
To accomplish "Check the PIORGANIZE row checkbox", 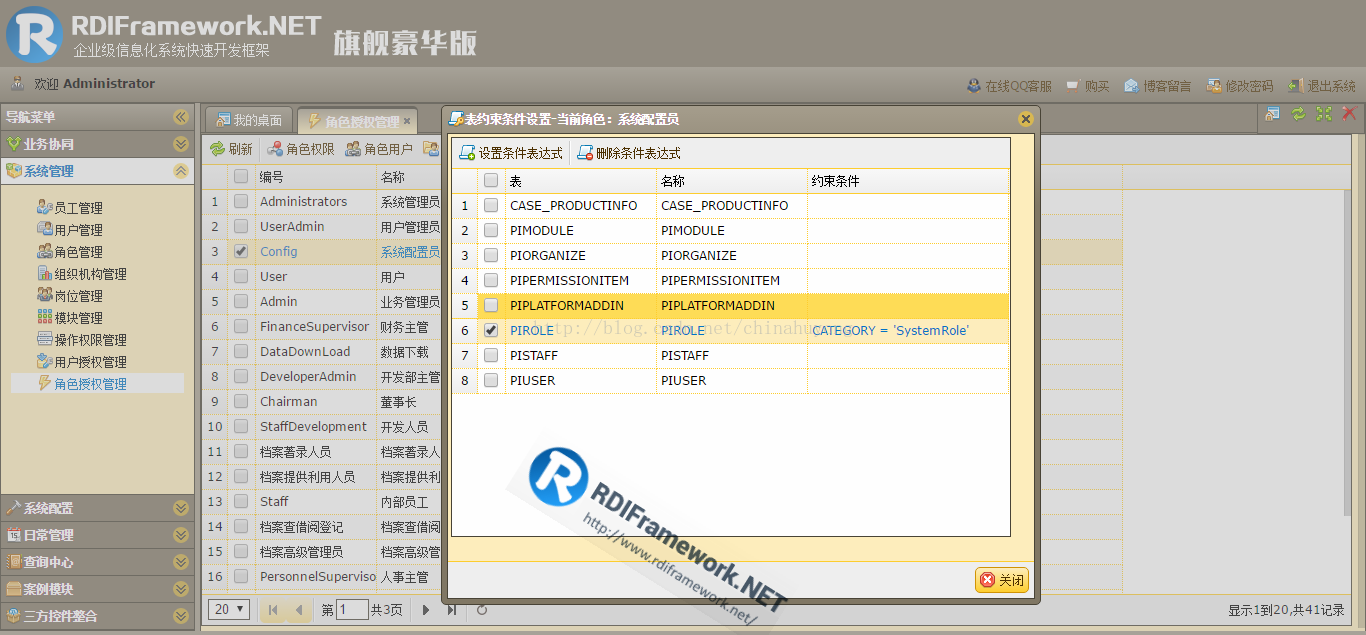I will tap(491, 255).
